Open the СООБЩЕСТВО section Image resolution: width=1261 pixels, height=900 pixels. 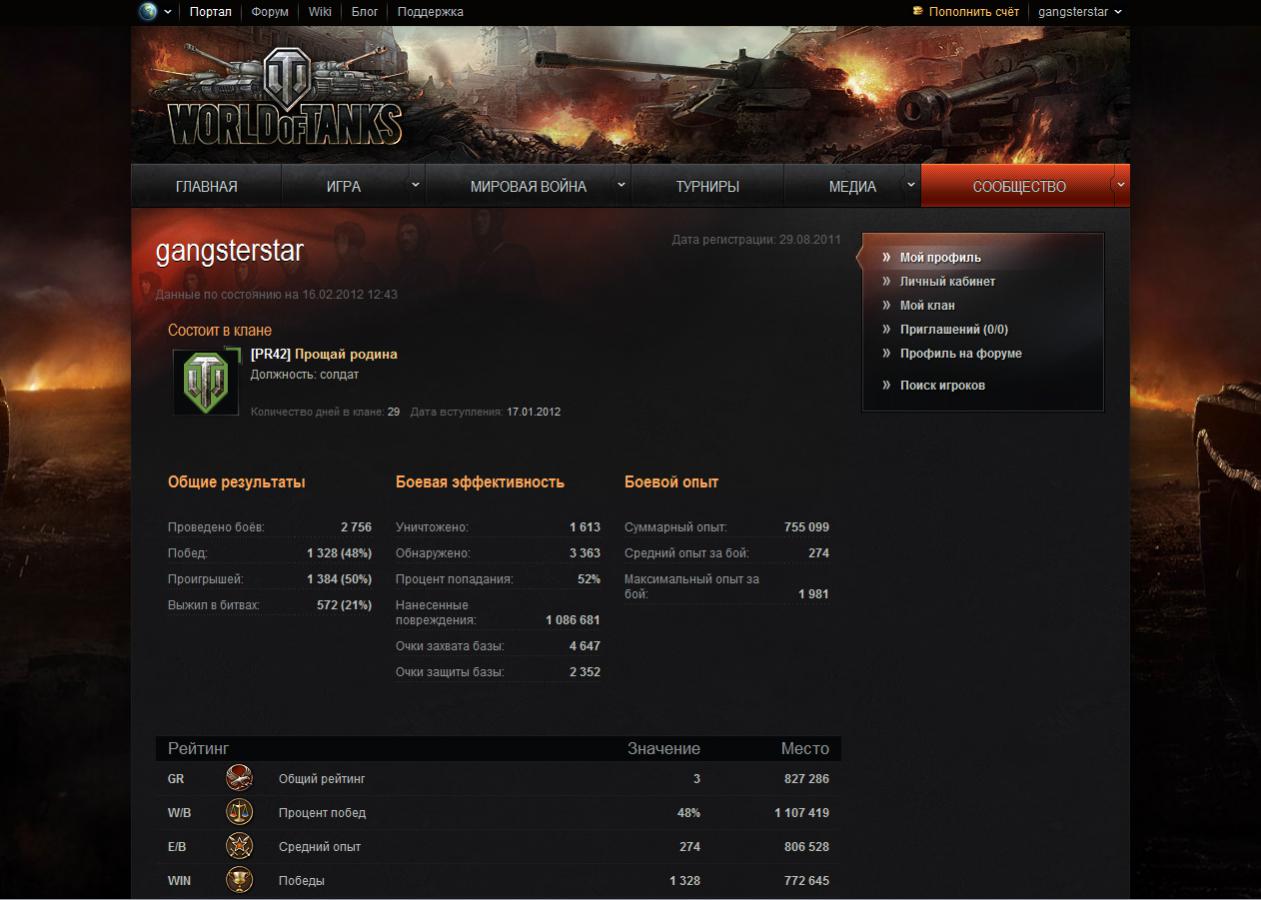pyautogui.click(x=1019, y=186)
